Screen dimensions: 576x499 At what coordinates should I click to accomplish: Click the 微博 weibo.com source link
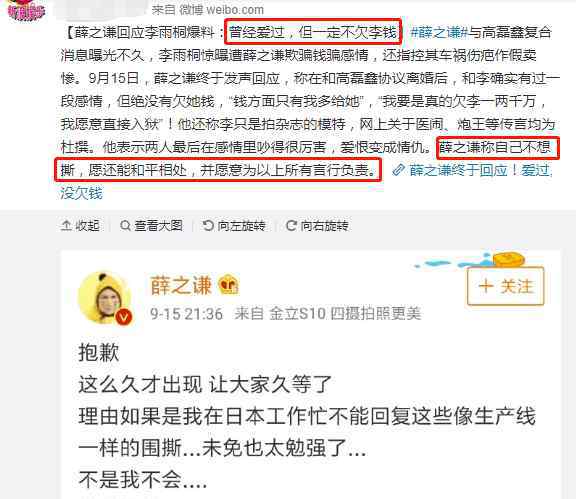[x=221, y=10]
